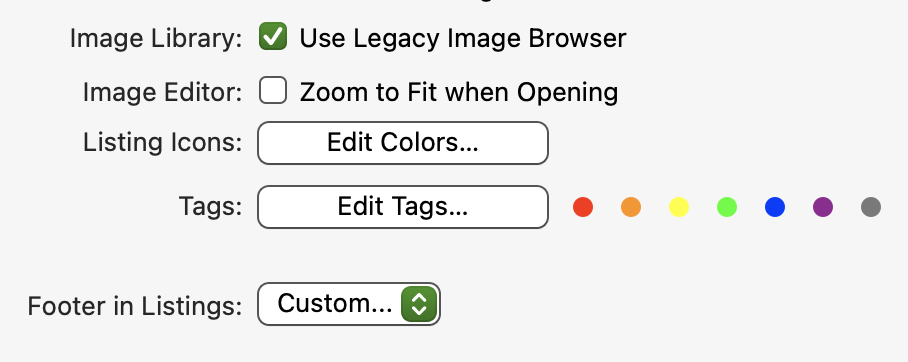Select the orange tag color dot
The height and width of the screenshot is (362, 908).
[x=631, y=207]
